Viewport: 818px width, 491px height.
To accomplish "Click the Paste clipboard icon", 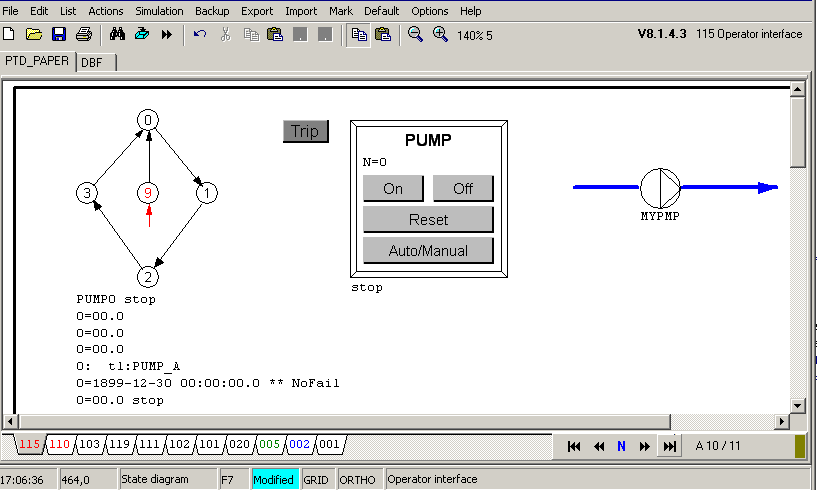I will [275, 34].
